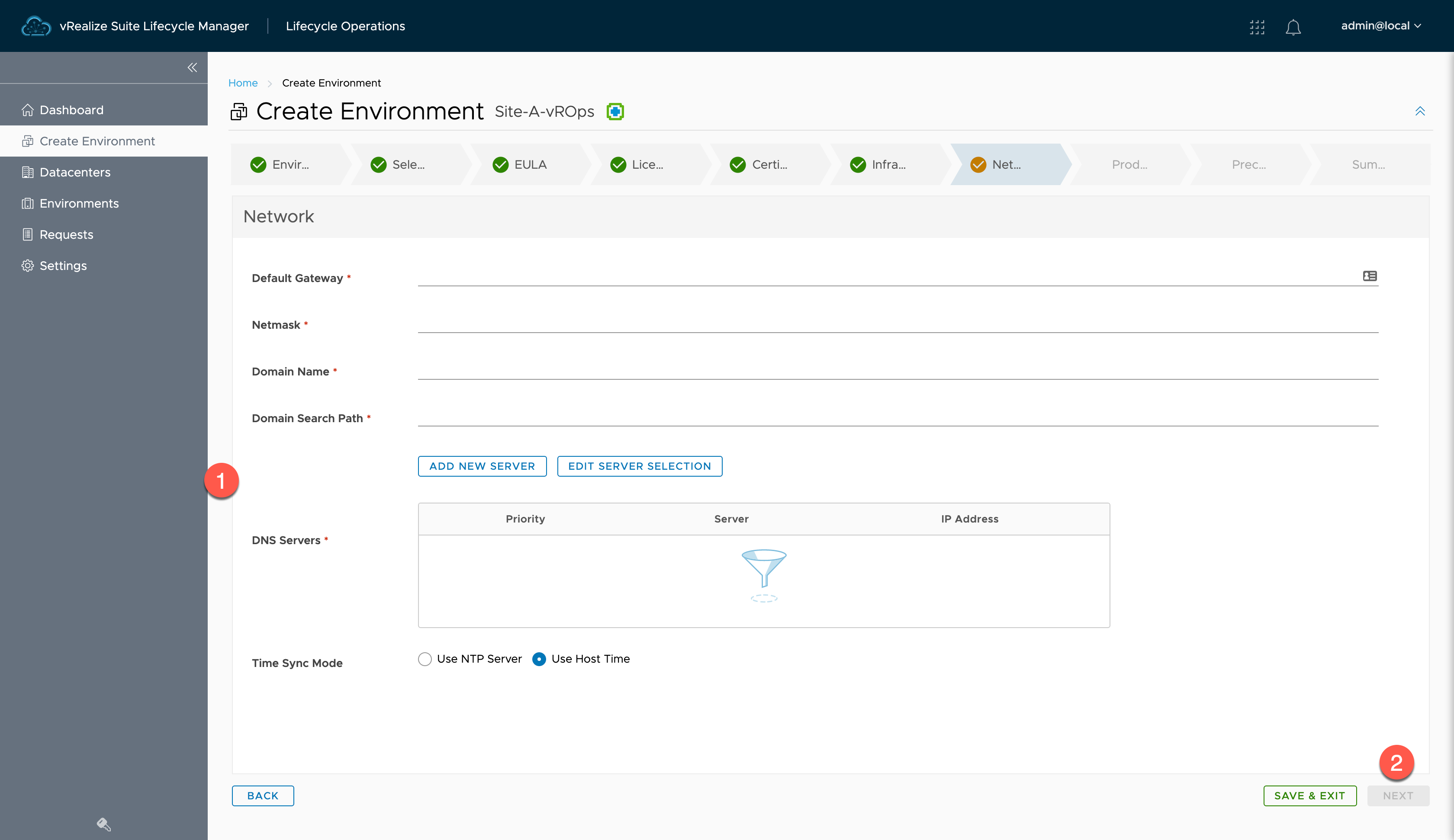
Task: Select Use NTP Server radio button
Action: [425, 659]
